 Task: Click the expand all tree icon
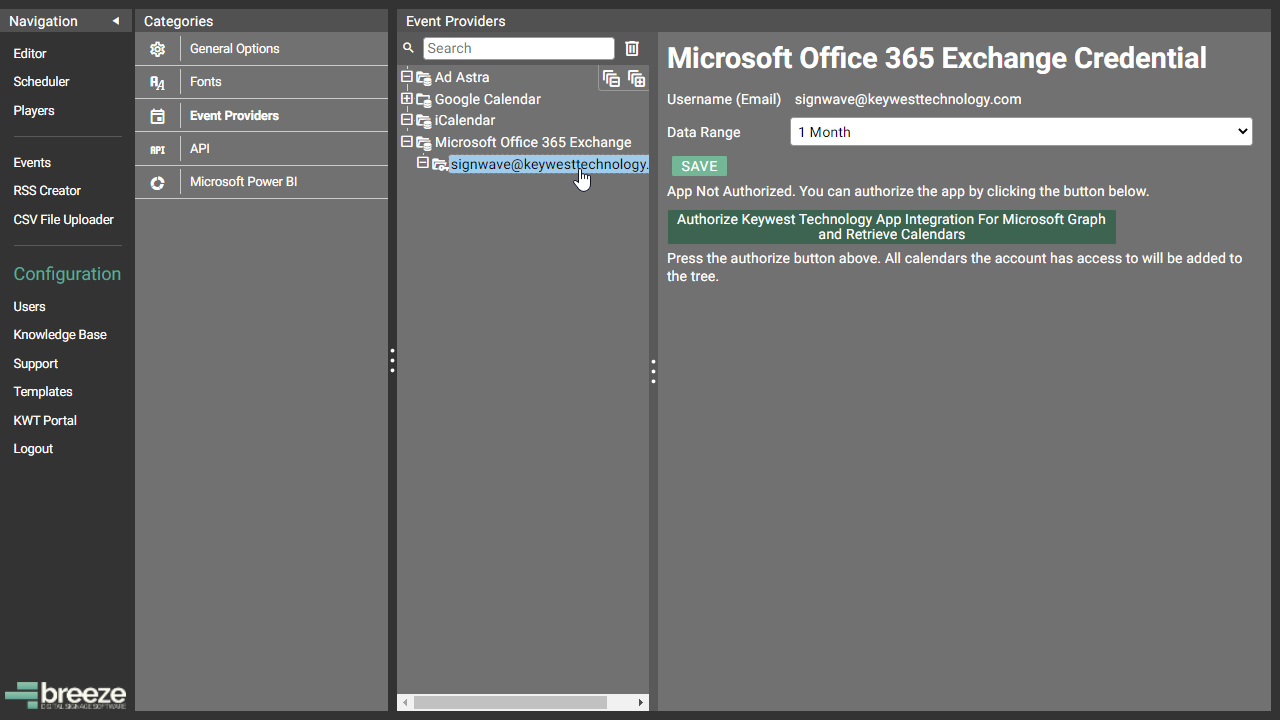click(637, 79)
